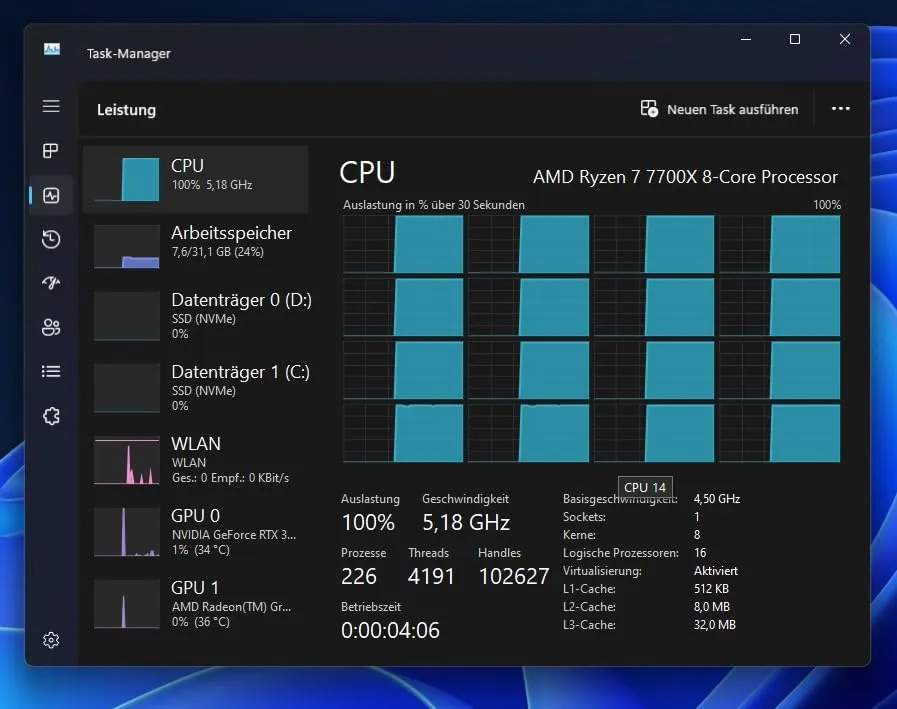Click the large 'CPU' heading

pos(367,172)
